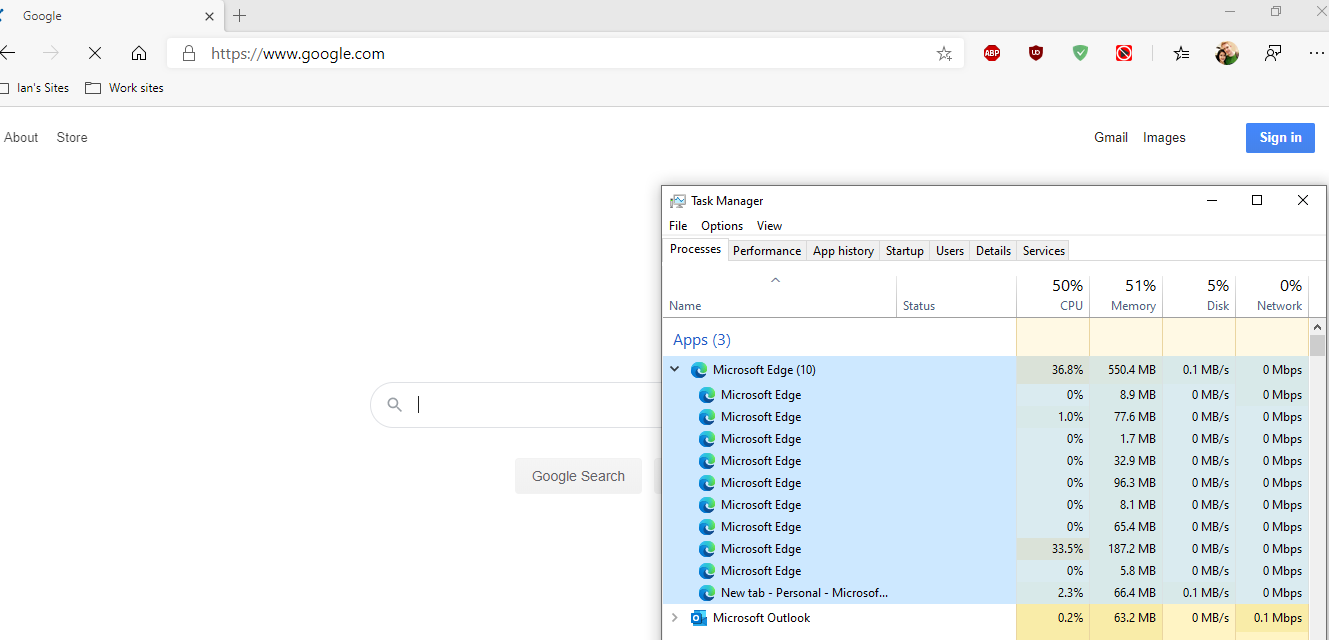This screenshot has height=640, width=1329.
Task: Open the View menu in Task Manager
Action: click(x=769, y=226)
